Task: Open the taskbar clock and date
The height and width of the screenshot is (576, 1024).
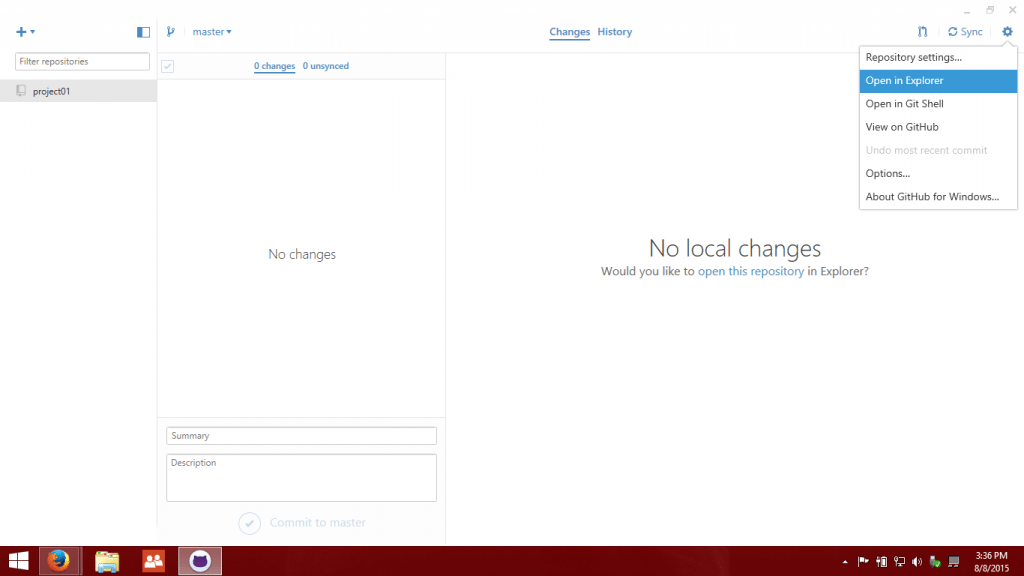Action: click(991, 562)
